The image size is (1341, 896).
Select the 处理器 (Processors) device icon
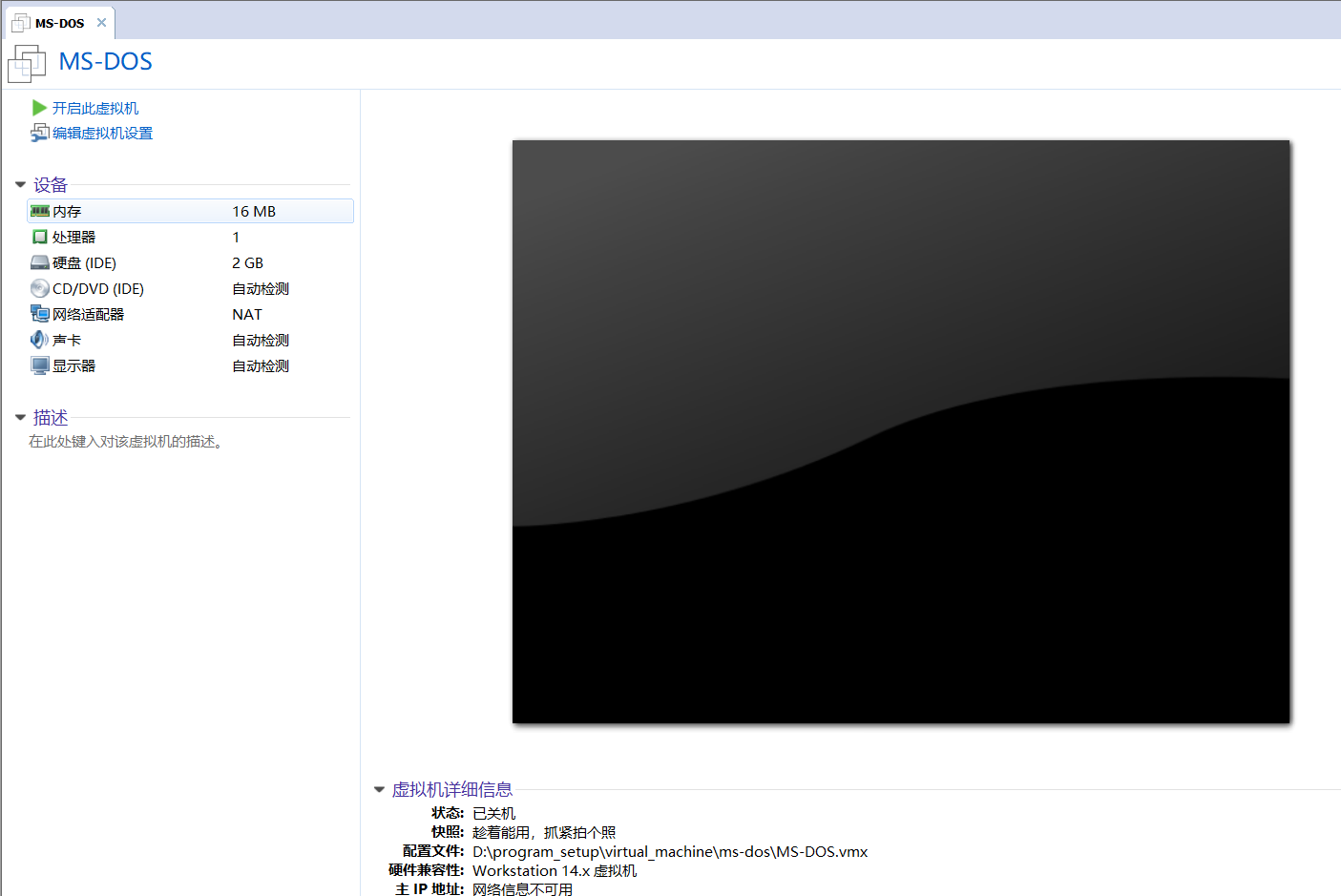[40, 237]
